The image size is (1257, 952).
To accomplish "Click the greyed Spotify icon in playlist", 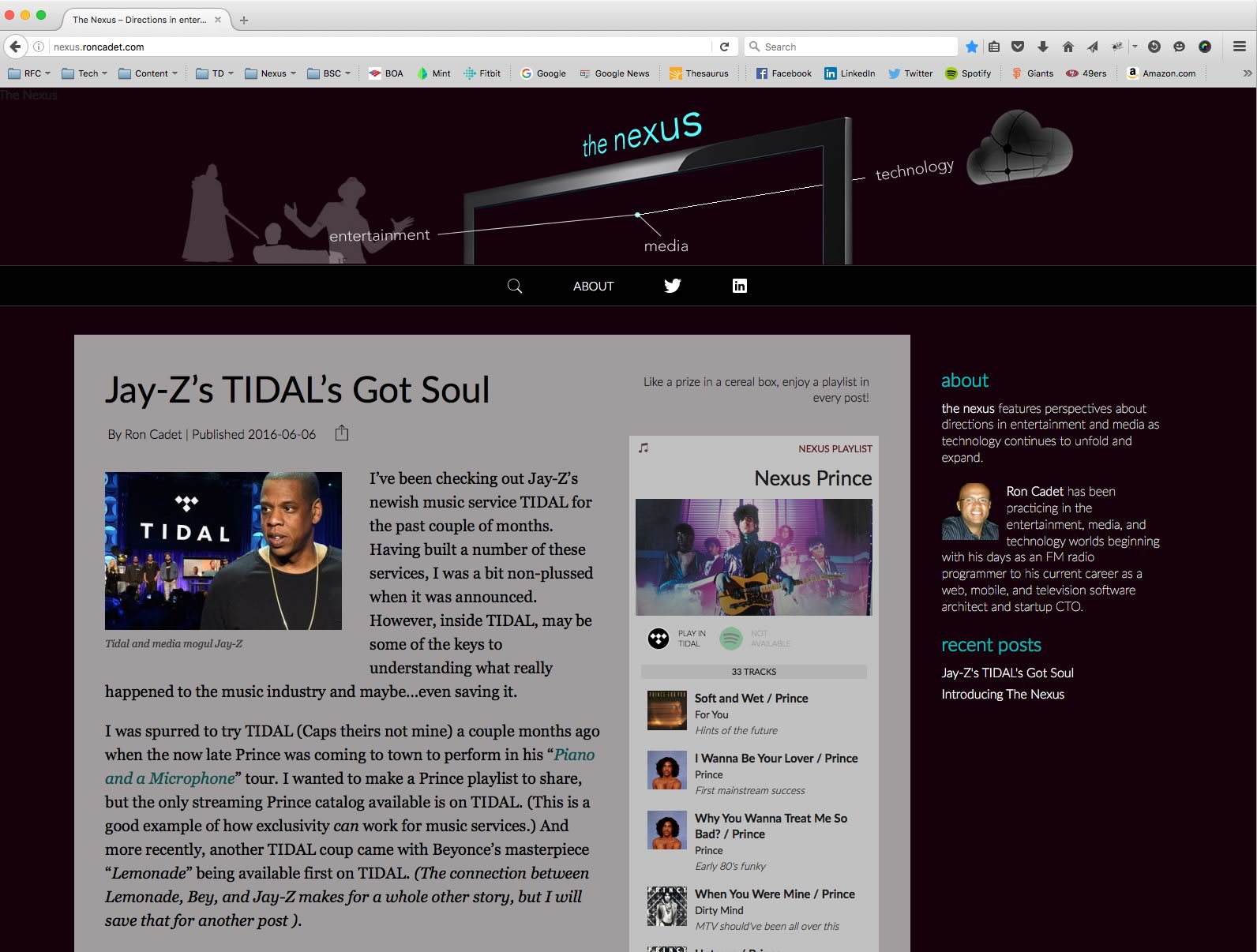I will pyautogui.click(x=731, y=638).
